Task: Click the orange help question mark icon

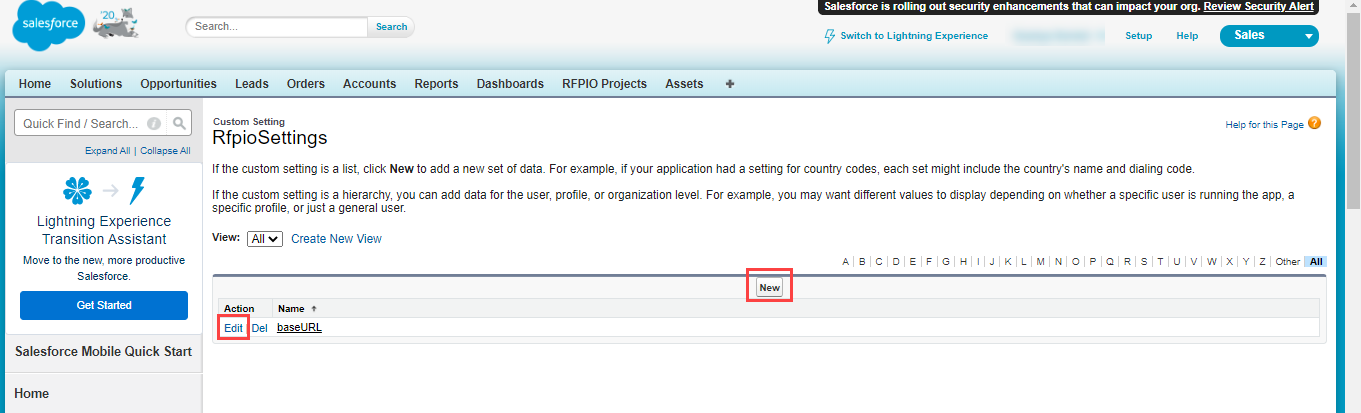Action: pos(1314,123)
